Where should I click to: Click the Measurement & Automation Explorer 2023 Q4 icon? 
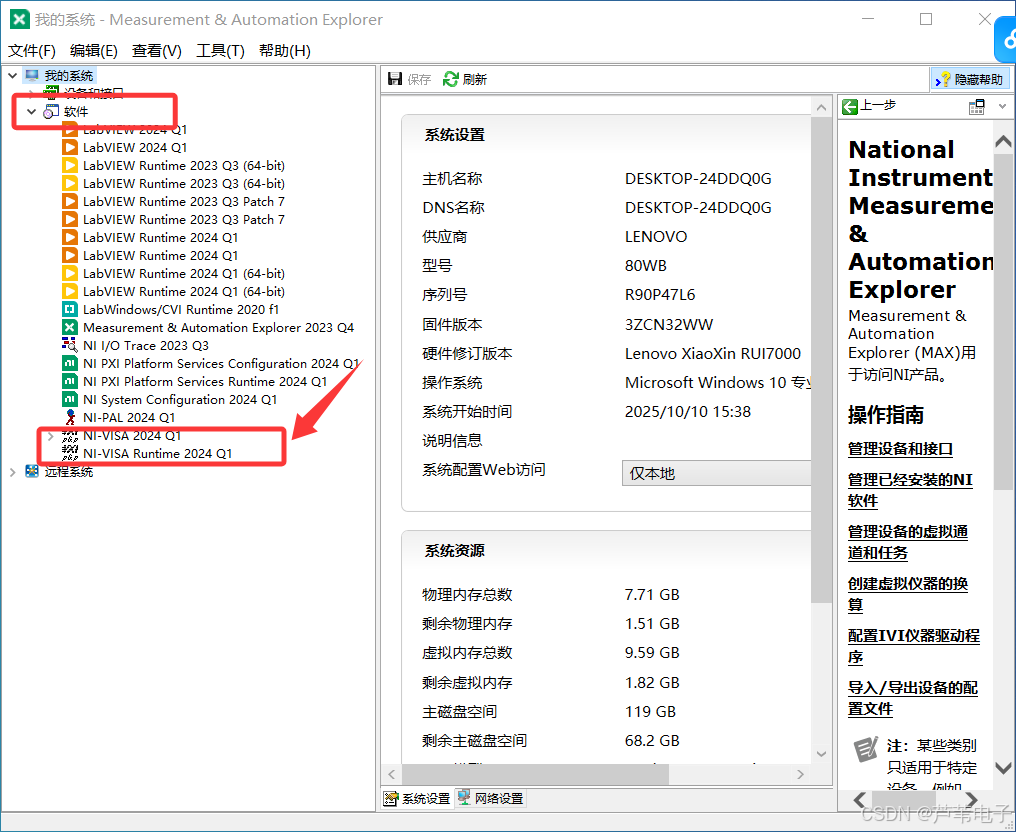[70, 327]
